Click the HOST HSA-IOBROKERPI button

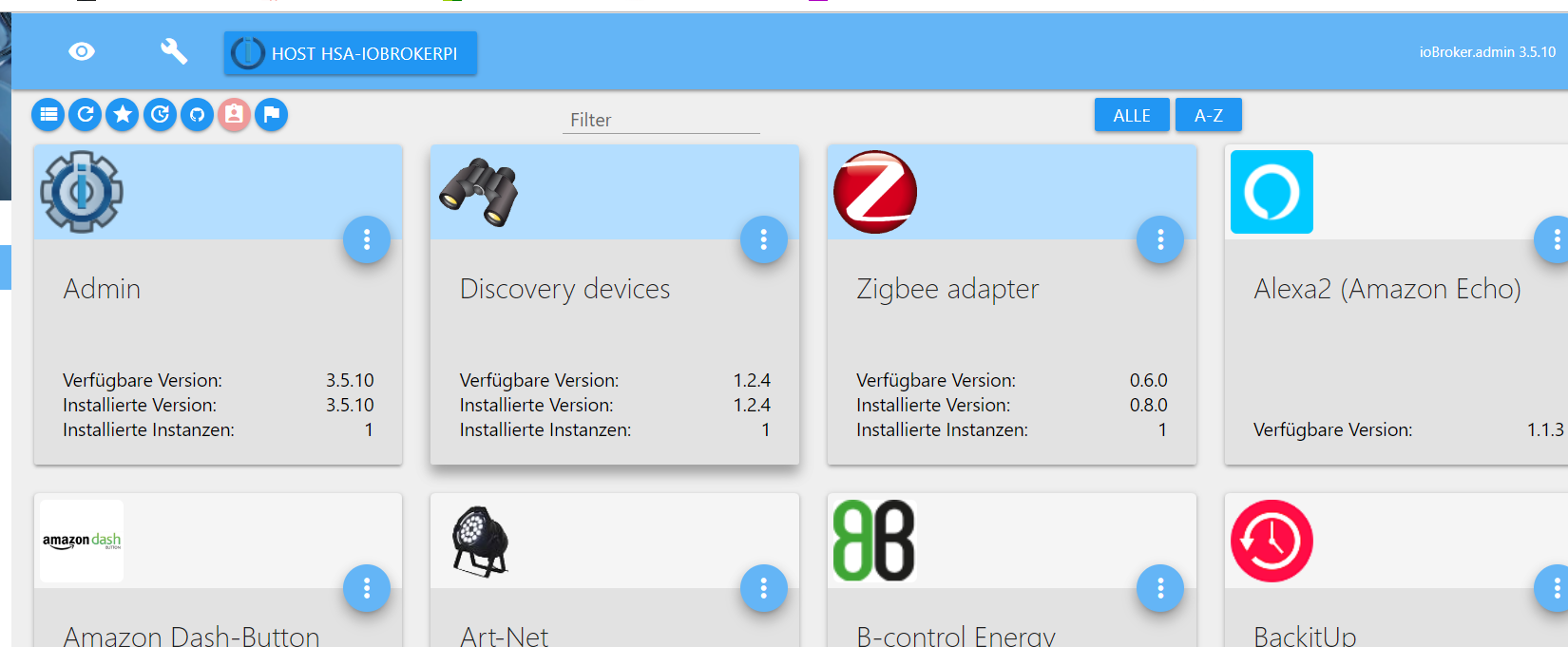point(351,53)
